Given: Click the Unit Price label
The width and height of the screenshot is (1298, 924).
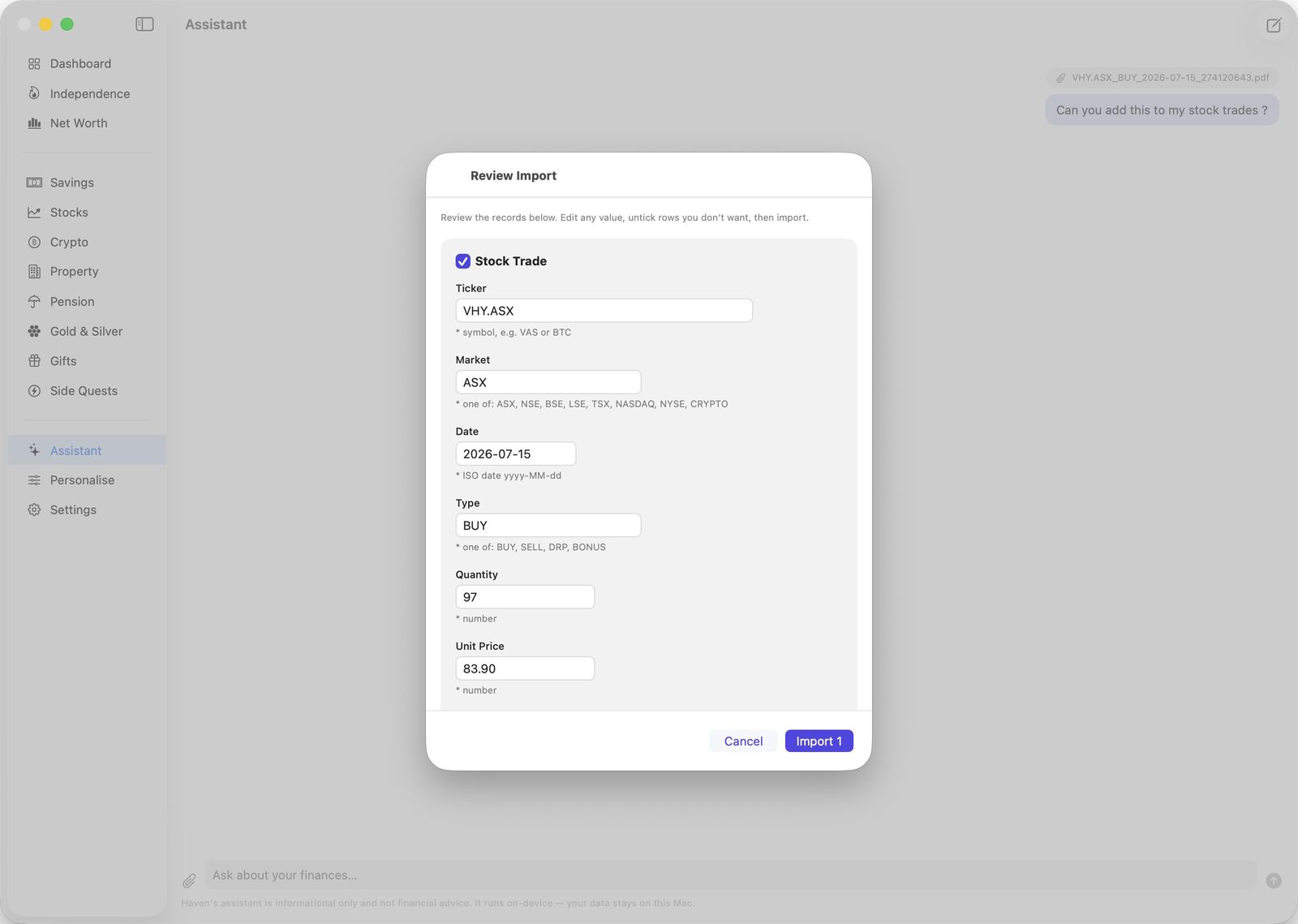Looking at the screenshot, I should (480, 646).
